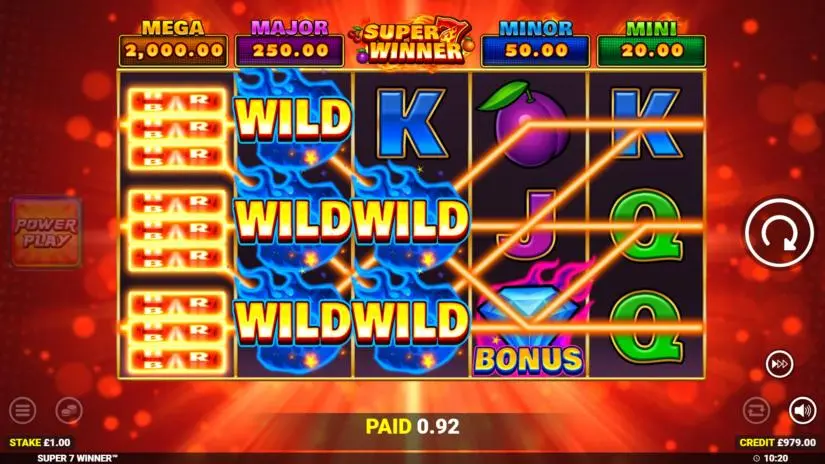Click the Paid 0.92 win display
Screen dimensions: 825x464
pos(412,426)
